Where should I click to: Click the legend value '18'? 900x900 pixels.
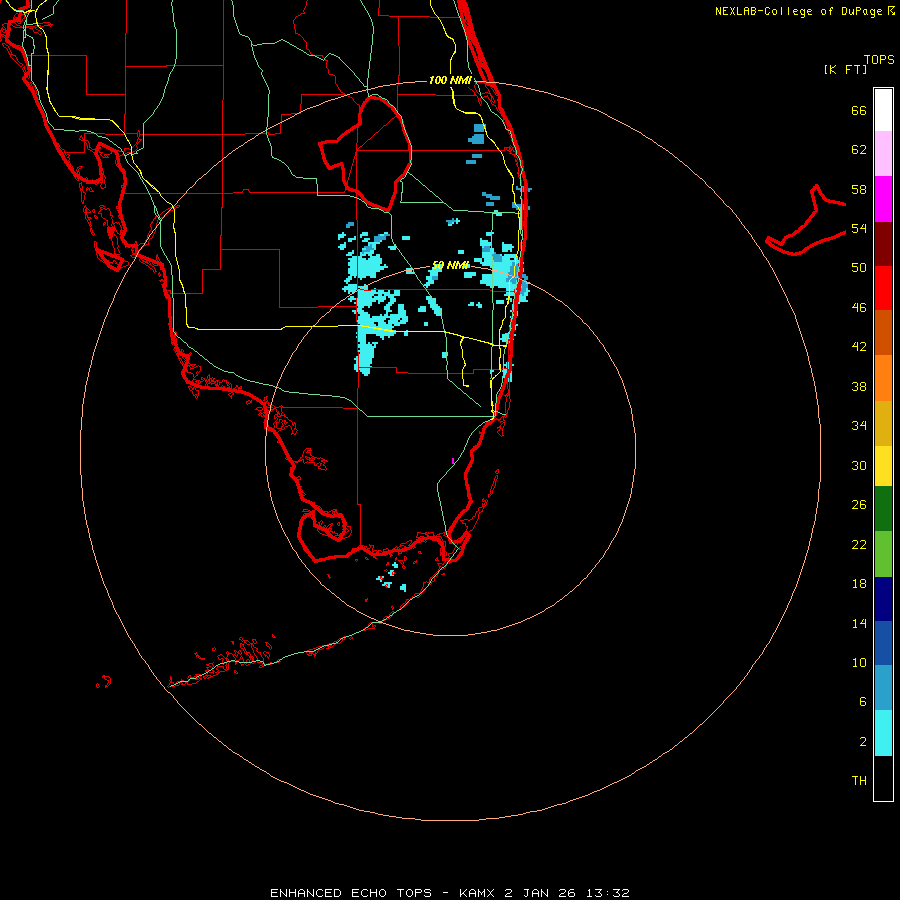pyautogui.click(x=859, y=584)
